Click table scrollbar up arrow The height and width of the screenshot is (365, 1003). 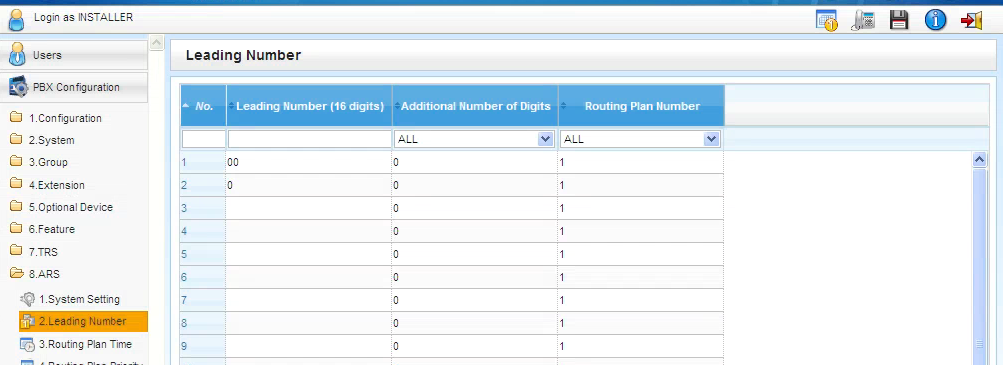point(979,160)
